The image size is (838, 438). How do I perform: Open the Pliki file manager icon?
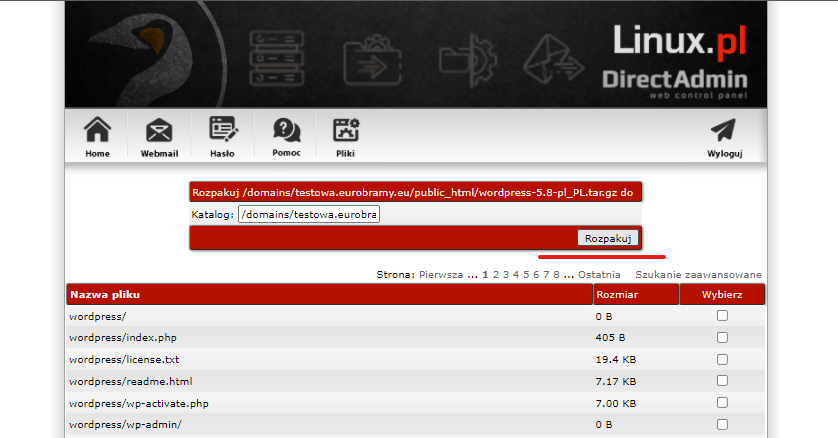346,130
